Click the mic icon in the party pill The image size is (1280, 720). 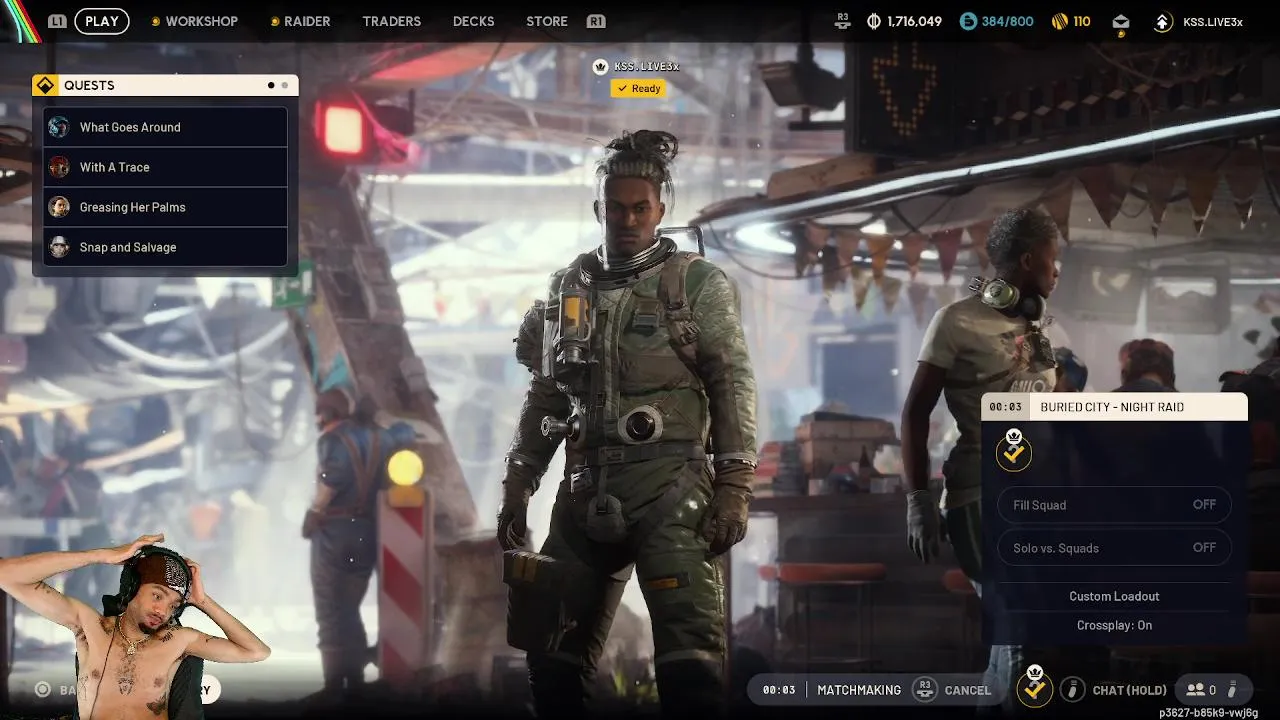coord(1233,689)
